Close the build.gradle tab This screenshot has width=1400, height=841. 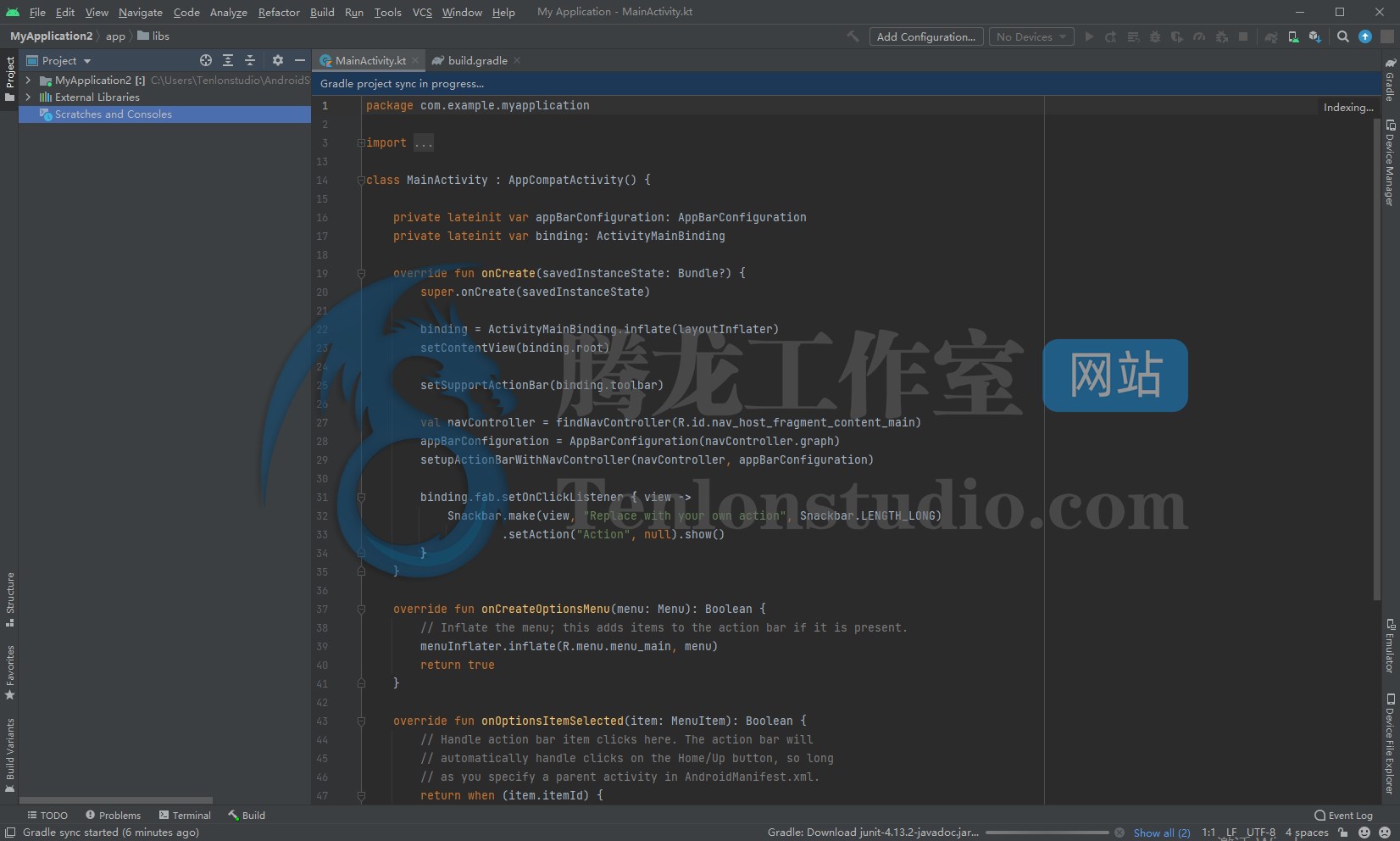pos(517,60)
